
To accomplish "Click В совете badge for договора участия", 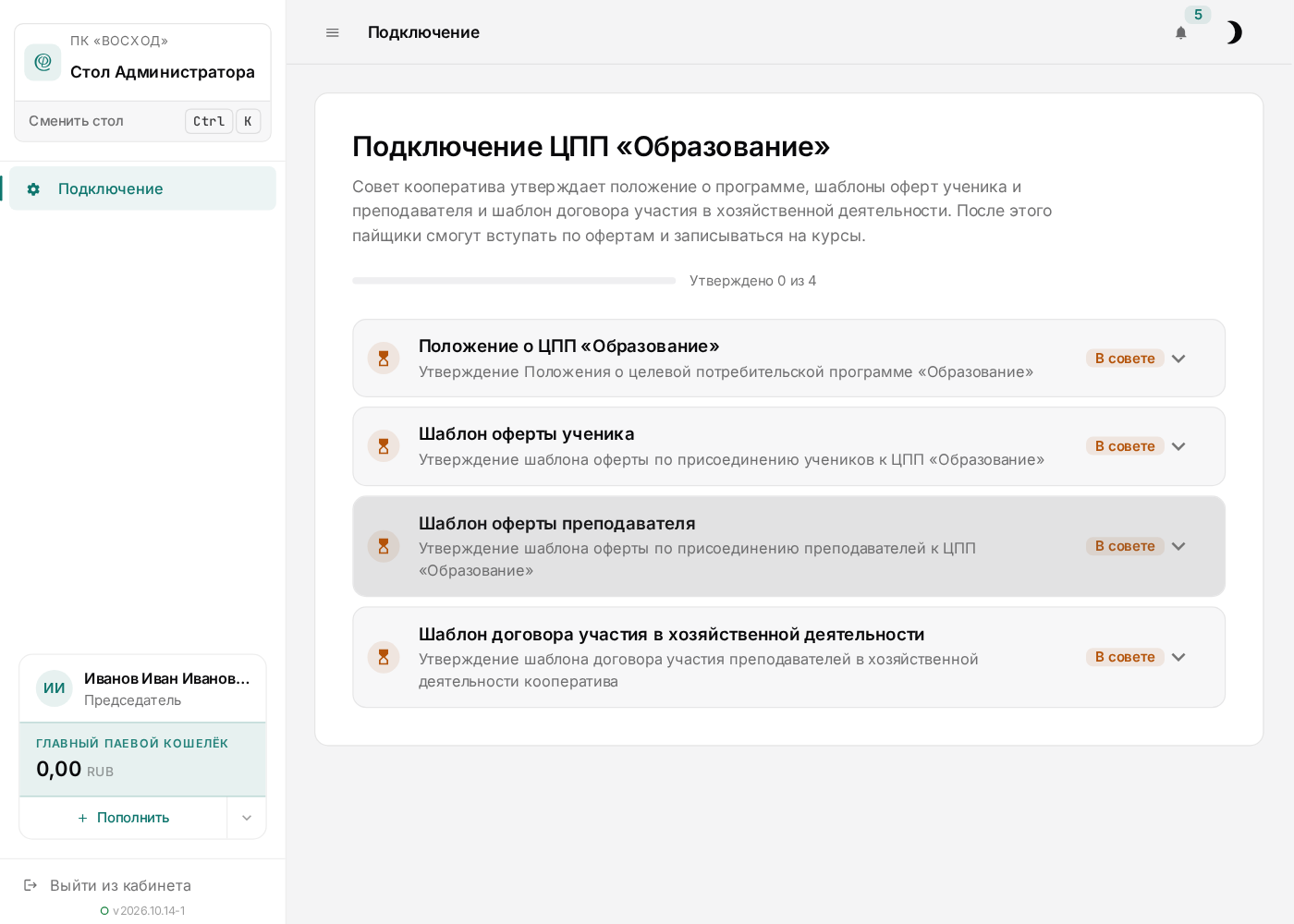I will [x=1125, y=657].
